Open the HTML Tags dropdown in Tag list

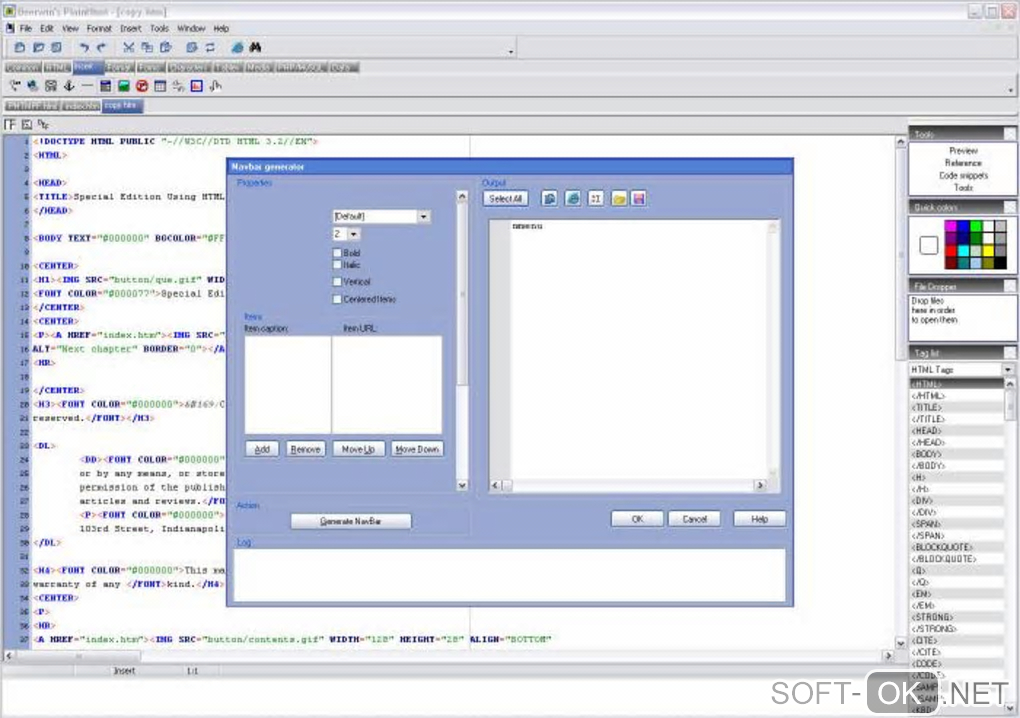tap(1008, 369)
